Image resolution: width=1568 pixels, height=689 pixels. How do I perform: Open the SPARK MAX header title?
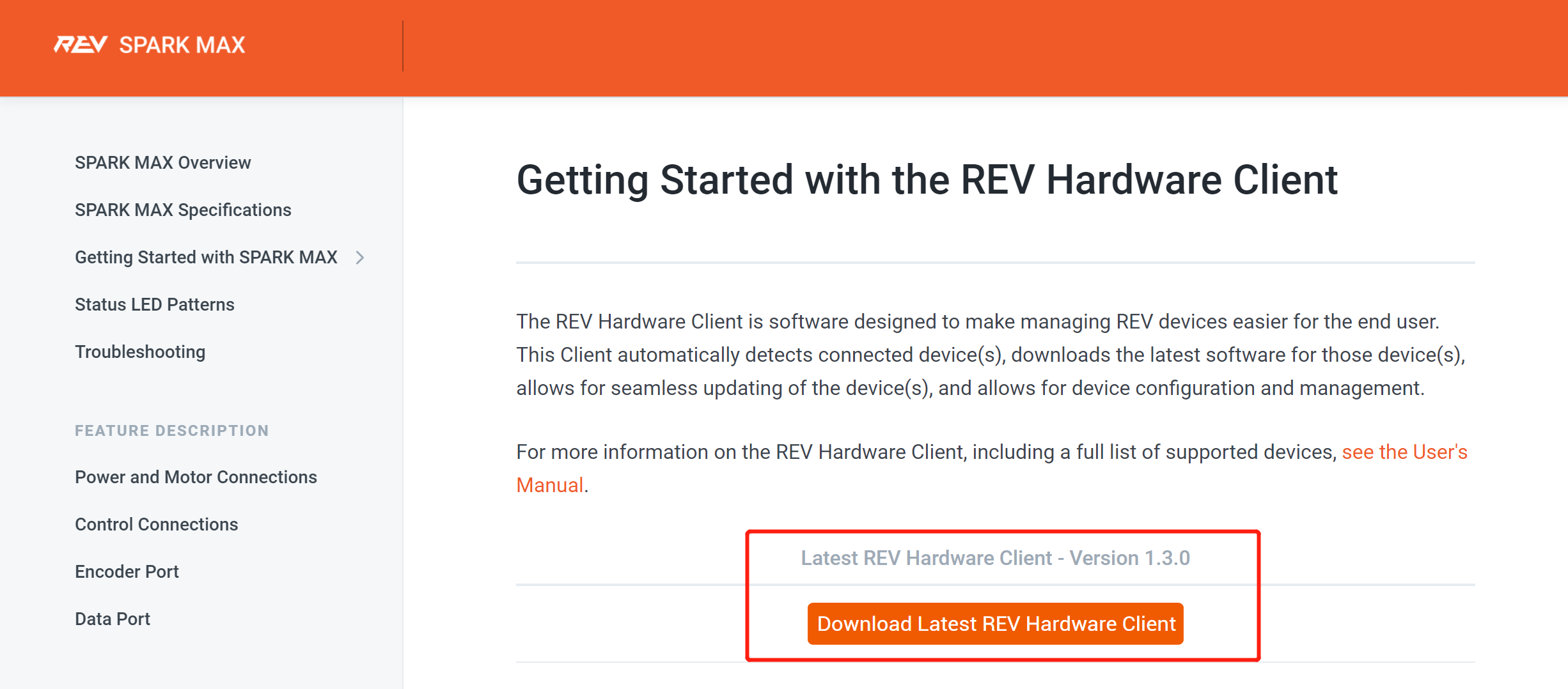[x=182, y=45]
